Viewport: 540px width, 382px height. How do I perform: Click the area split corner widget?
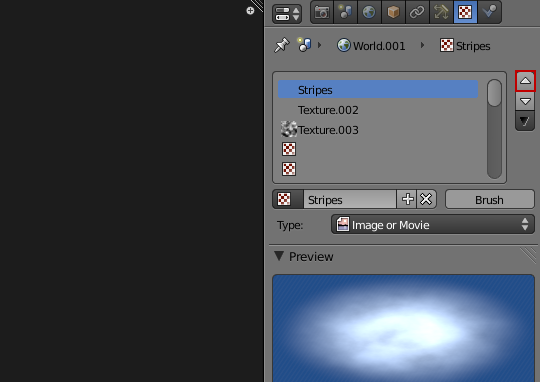point(258,5)
